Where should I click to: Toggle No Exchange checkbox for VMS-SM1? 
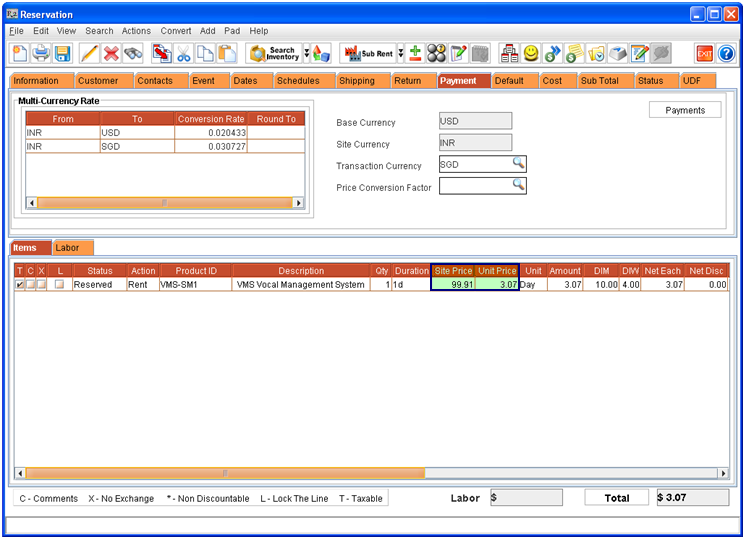pos(41,285)
